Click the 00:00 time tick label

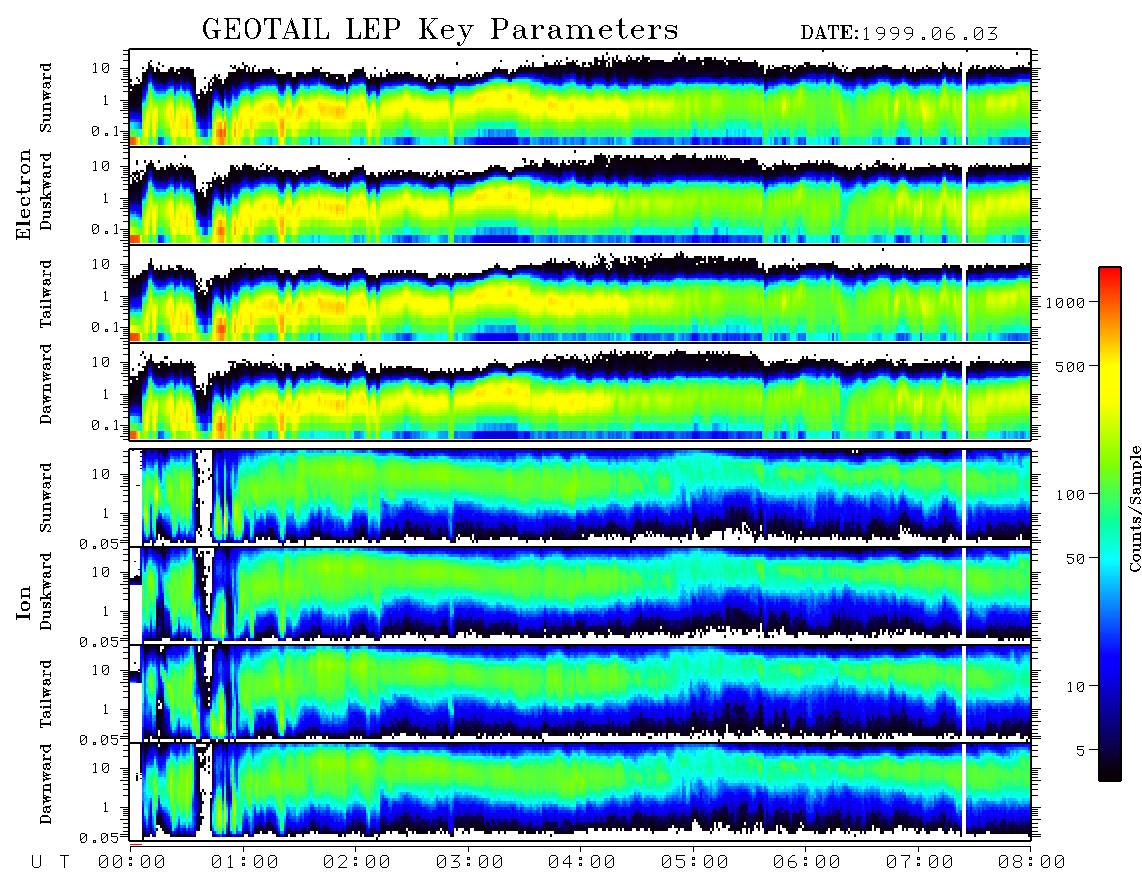click(x=132, y=863)
